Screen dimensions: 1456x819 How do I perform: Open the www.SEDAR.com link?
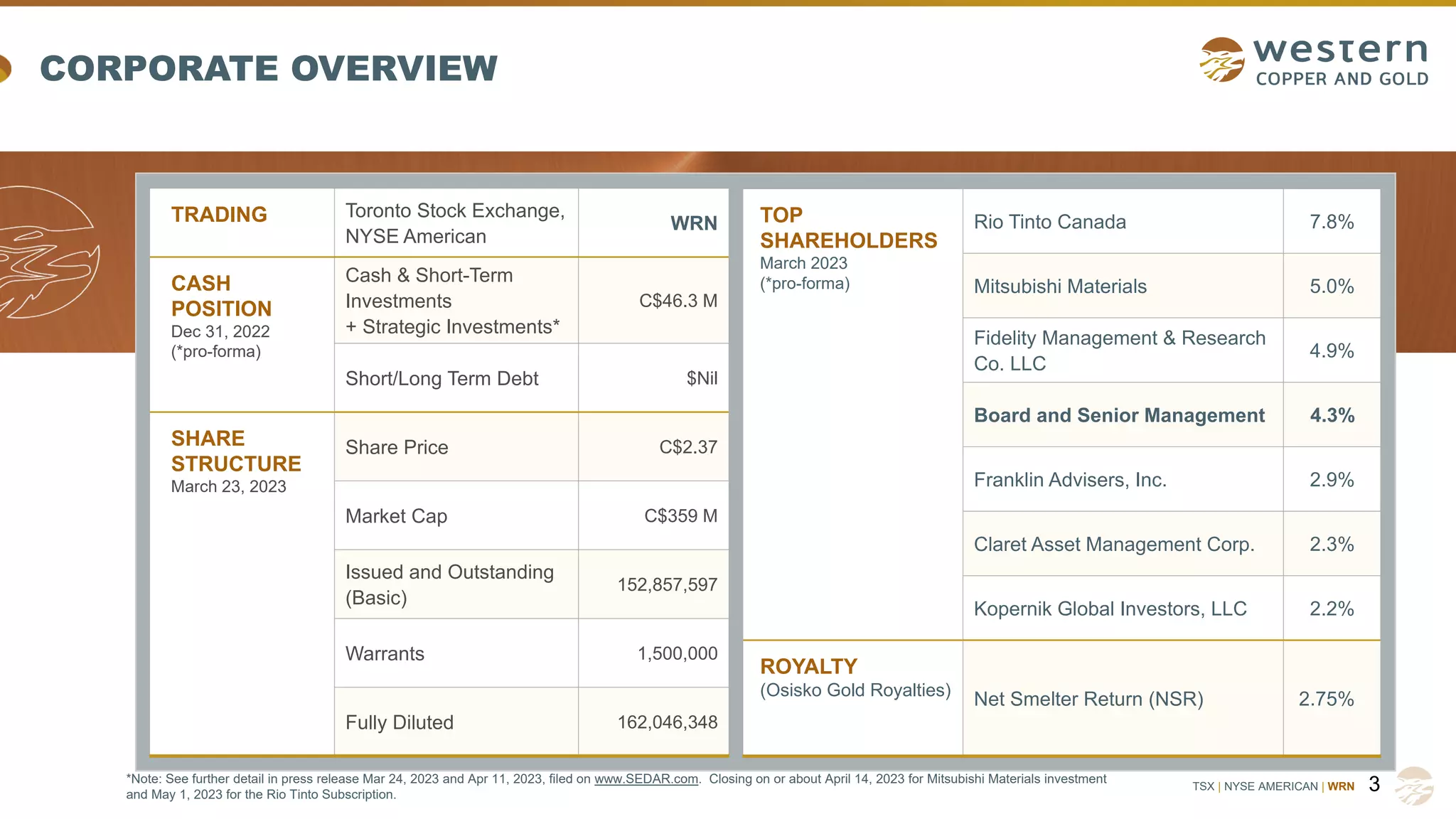pyautogui.click(x=646, y=779)
